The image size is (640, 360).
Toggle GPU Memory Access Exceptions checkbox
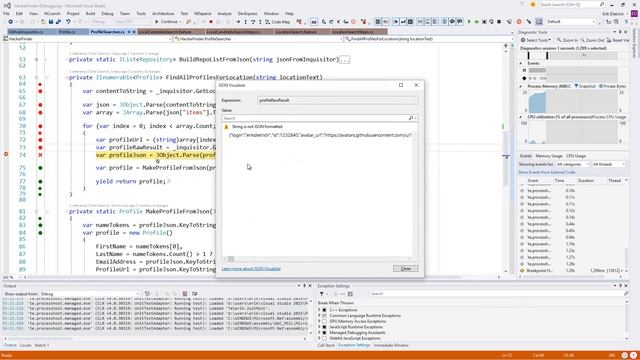(324, 322)
